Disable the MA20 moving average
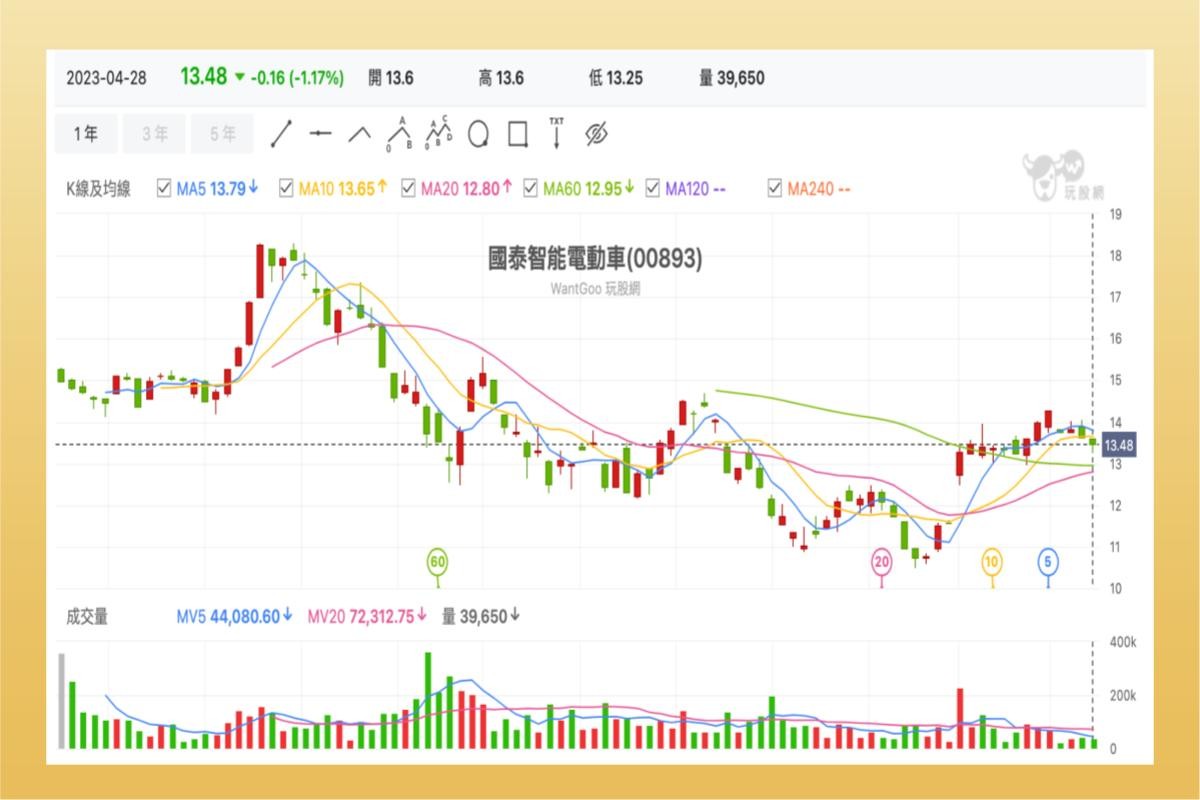 pyautogui.click(x=407, y=186)
